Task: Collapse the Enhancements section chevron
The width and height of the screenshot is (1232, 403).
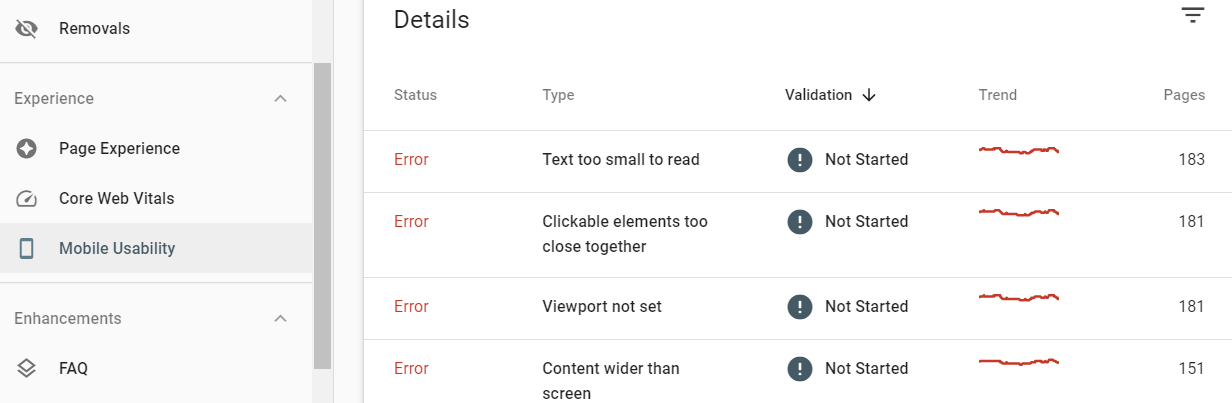Action: tap(281, 319)
